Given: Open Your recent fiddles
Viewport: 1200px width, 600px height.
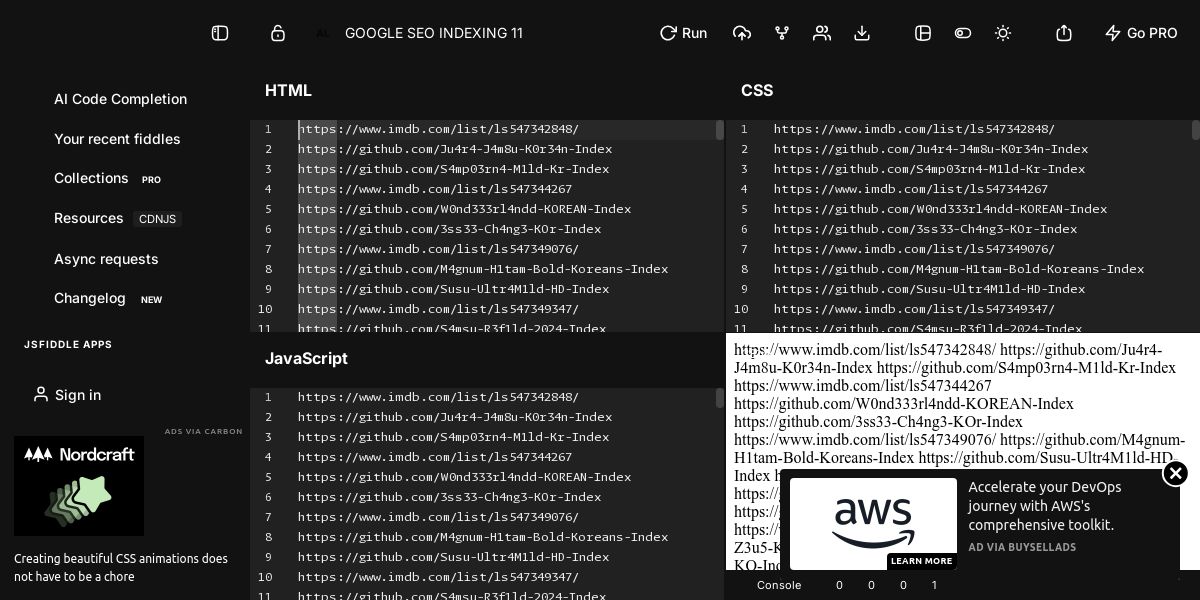Looking at the screenshot, I should [117, 139].
